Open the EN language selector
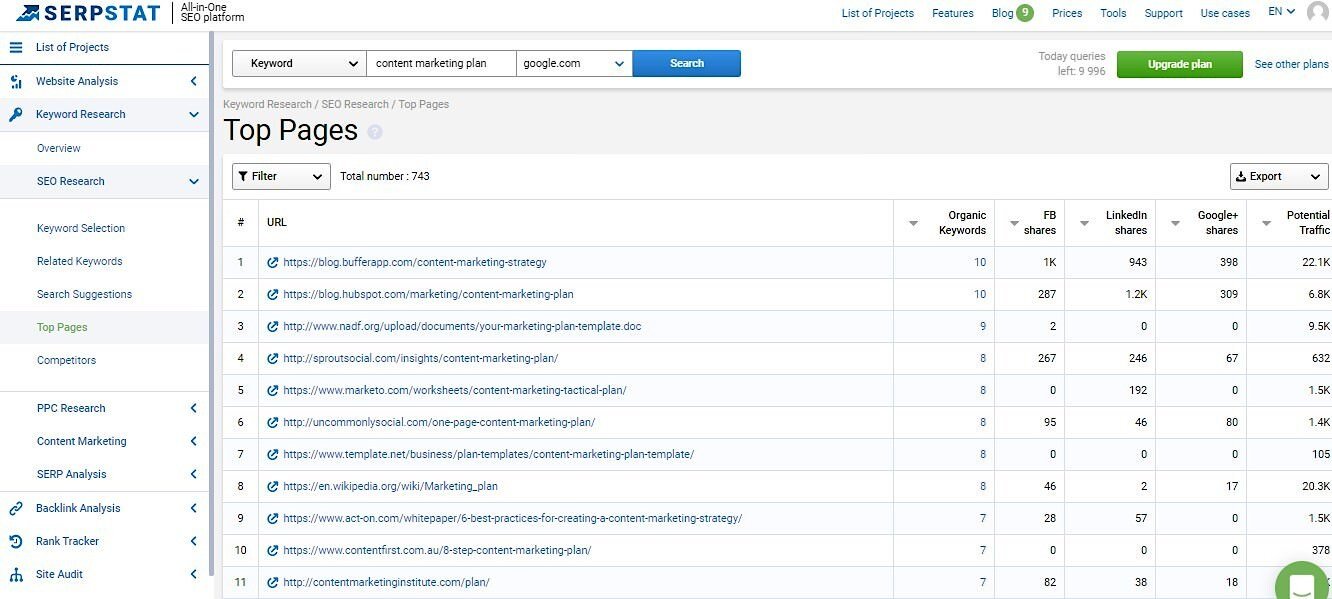 (x=1282, y=12)
